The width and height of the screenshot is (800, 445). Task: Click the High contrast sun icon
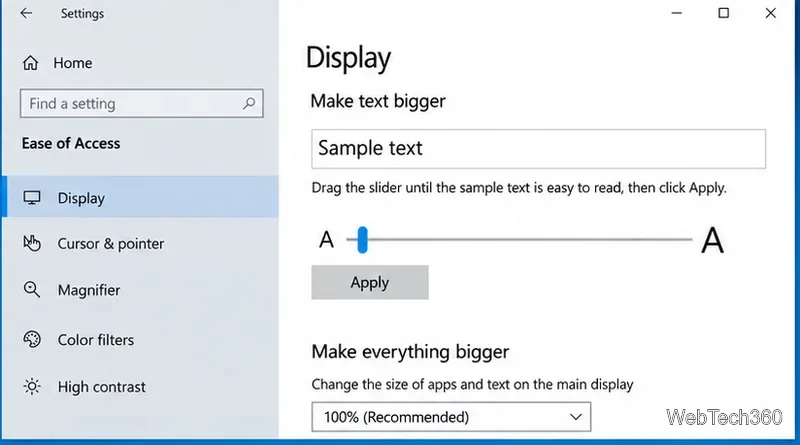point(32,387)
